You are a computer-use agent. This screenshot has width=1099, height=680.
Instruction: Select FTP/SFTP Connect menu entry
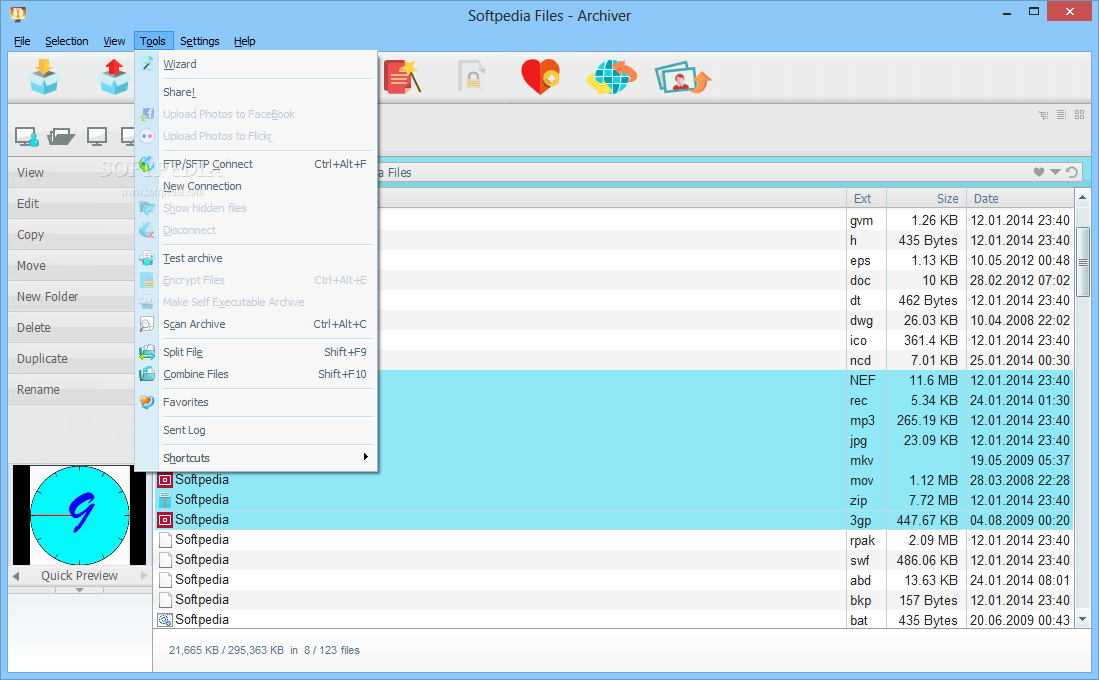pyautogui.click(x=257, y=164)
